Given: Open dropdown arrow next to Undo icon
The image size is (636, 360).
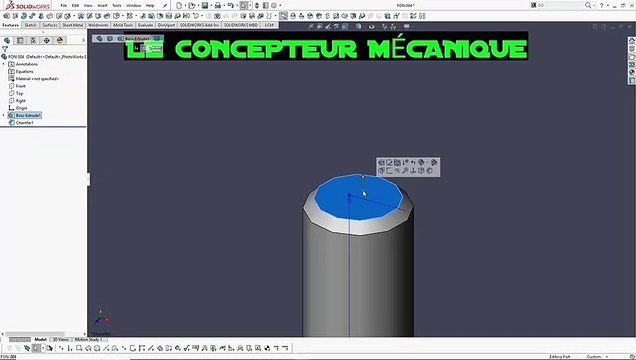Looking at the screenshot, I should pyautogui.click(x=237, y=6).
